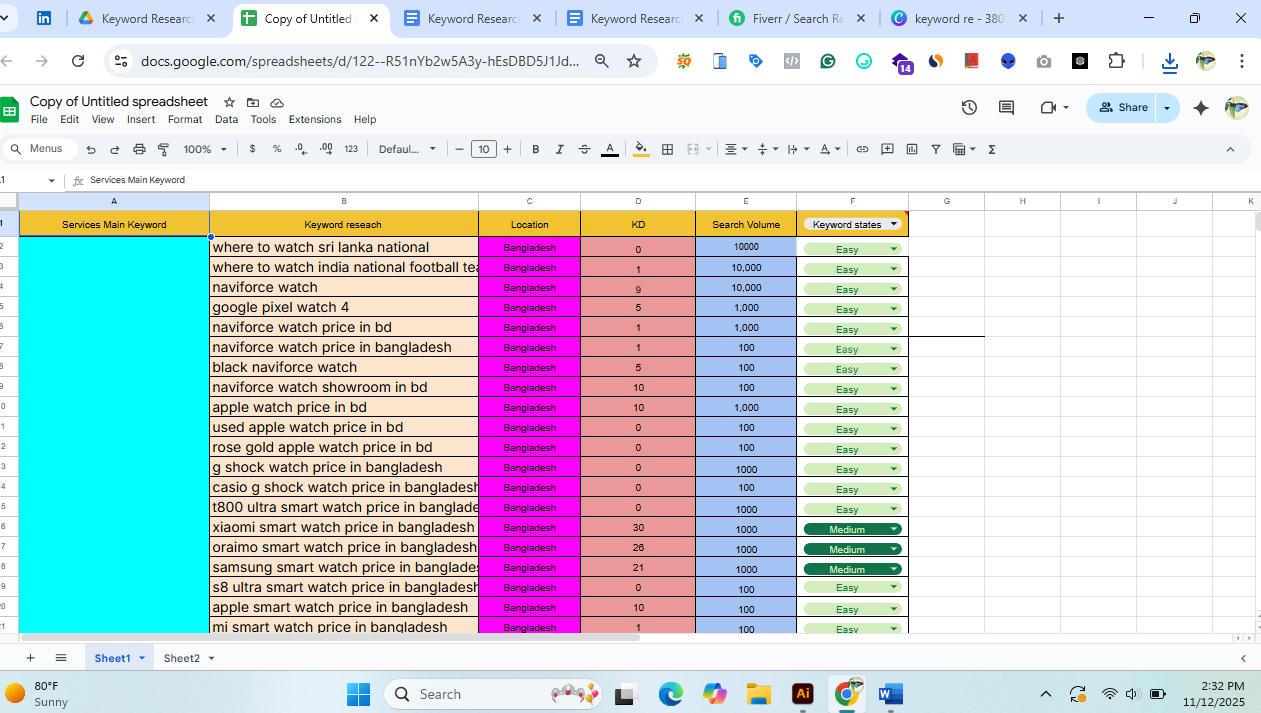
Task: Open the Fill color picker
Action: (x=641, y=148)
